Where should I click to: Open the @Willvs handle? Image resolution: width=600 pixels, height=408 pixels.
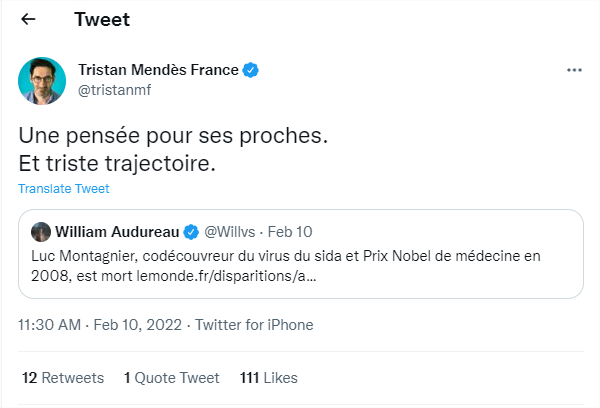point(232,232)
